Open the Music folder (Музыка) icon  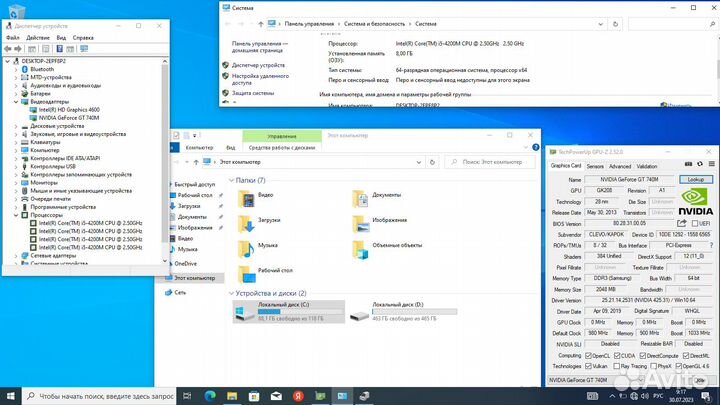point(247,249)
